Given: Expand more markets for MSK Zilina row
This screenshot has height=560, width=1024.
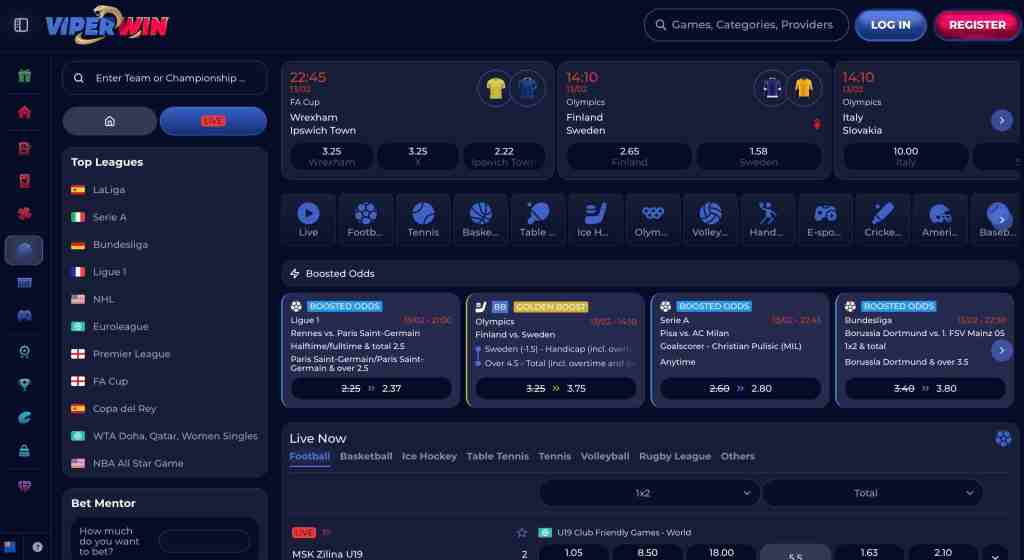Looking at the screenshot, I should click(x=995, y=555).
